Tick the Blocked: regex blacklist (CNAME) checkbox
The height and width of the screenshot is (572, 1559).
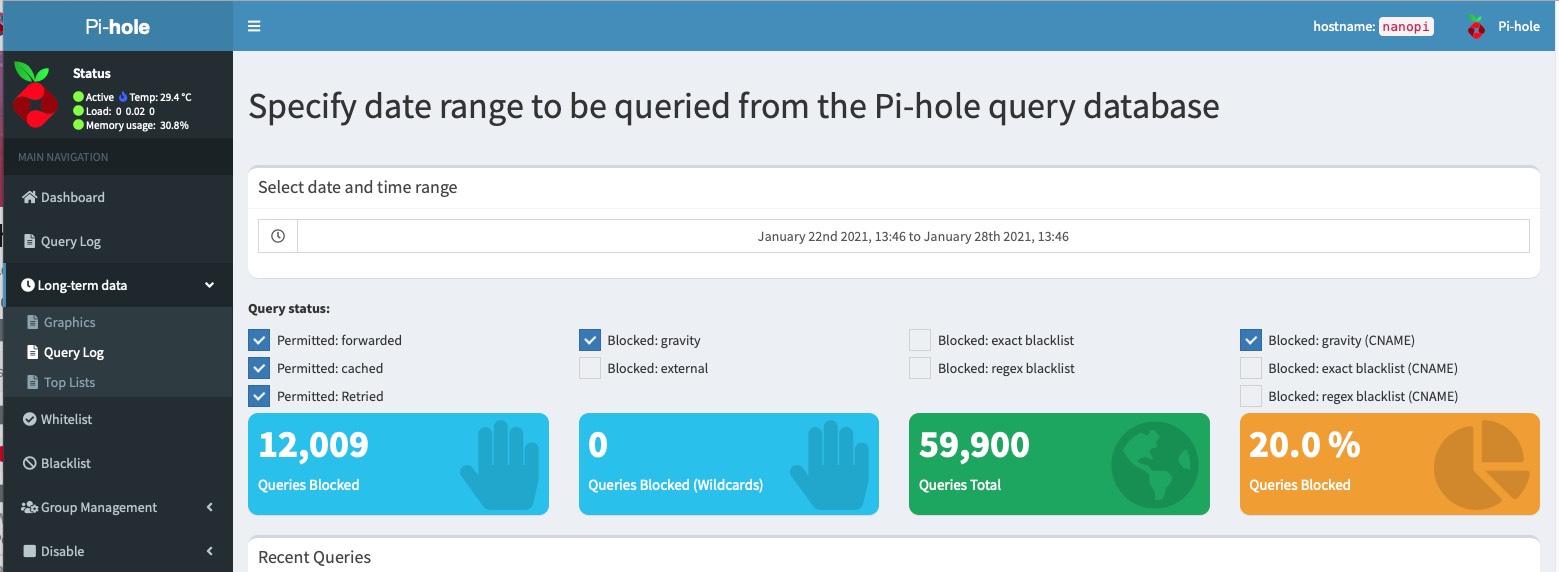pyautogui.click(x=1250, y=396)
